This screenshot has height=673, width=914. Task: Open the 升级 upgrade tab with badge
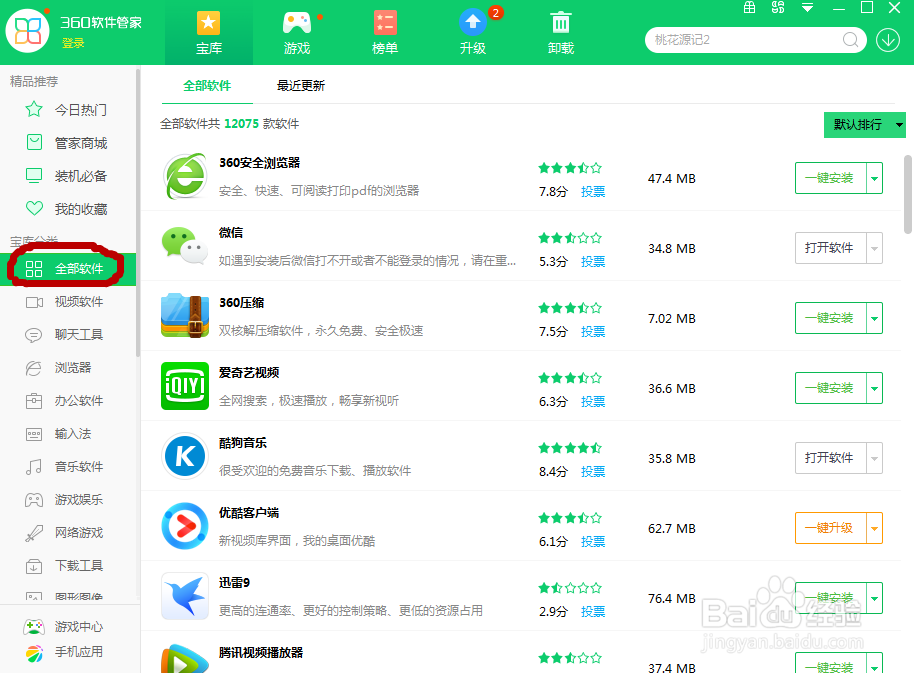473,33
